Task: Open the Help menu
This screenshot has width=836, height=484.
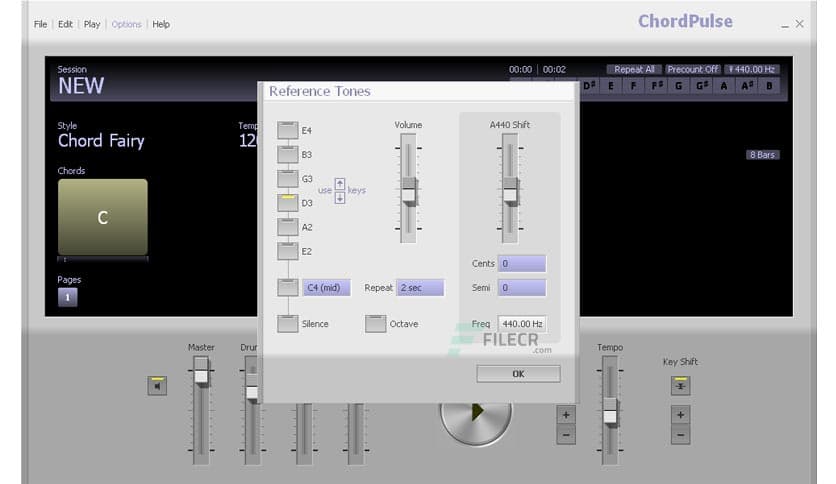Action: pos(161,24)
